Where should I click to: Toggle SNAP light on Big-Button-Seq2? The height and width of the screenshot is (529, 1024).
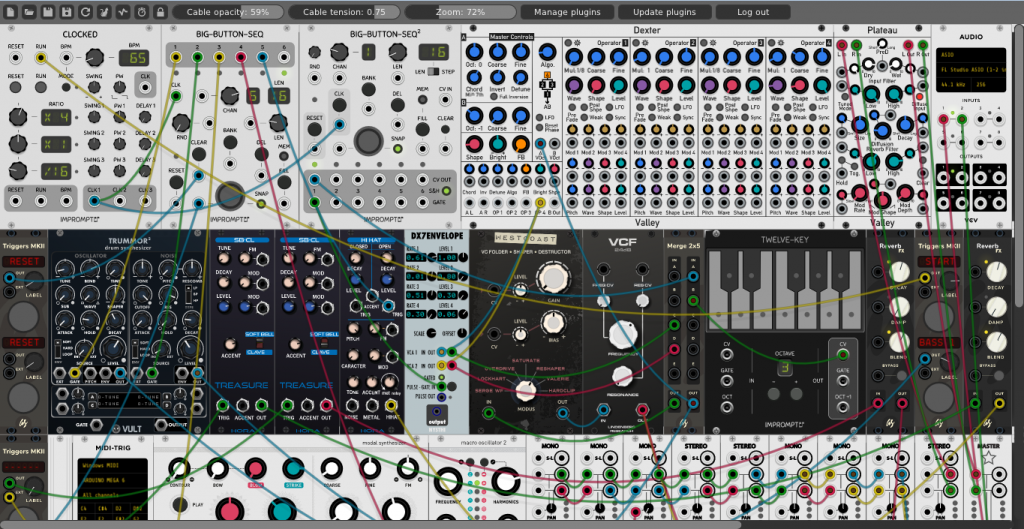coord(397,148)
